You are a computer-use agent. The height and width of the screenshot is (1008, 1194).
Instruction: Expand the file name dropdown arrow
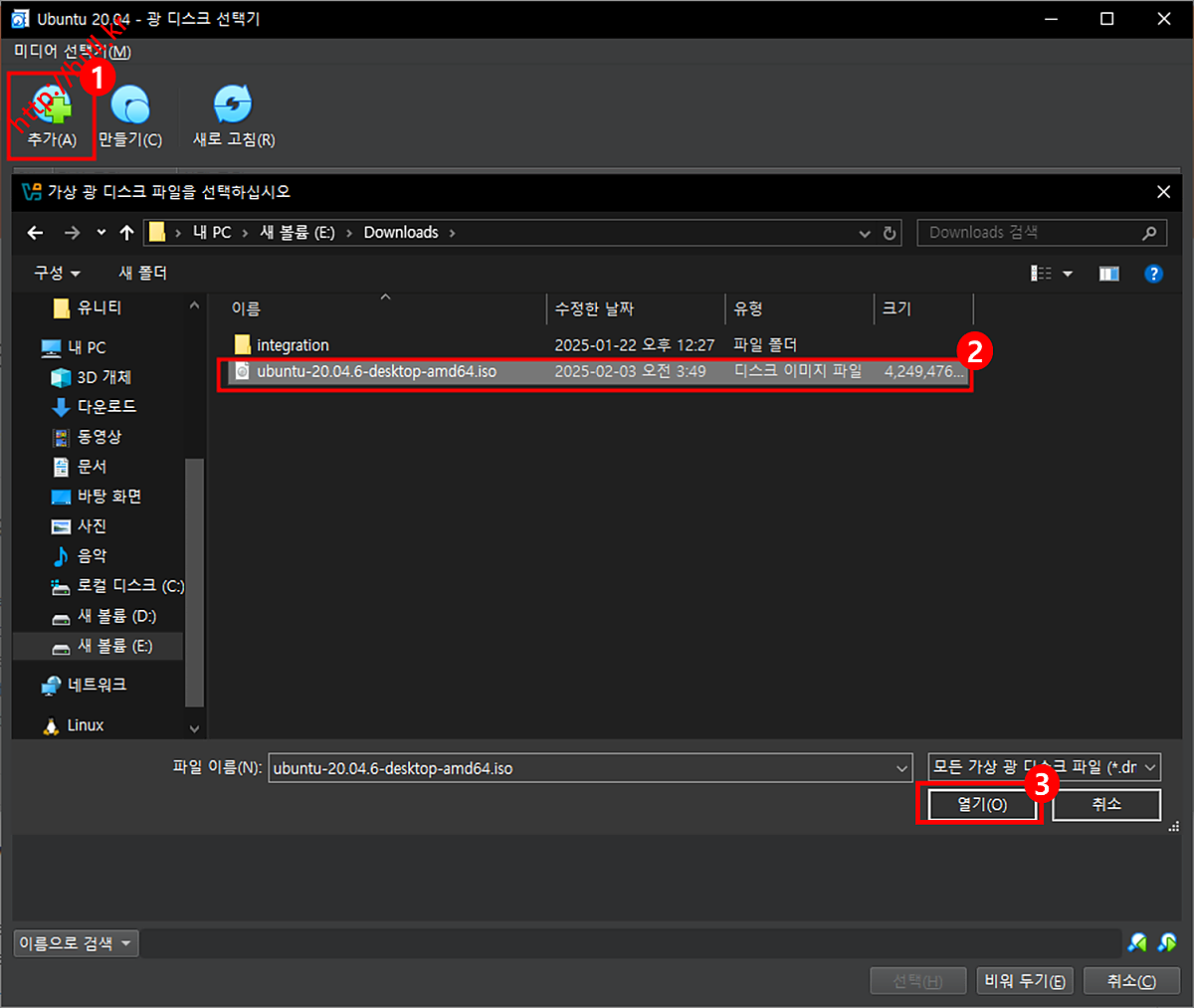[902, 768]
